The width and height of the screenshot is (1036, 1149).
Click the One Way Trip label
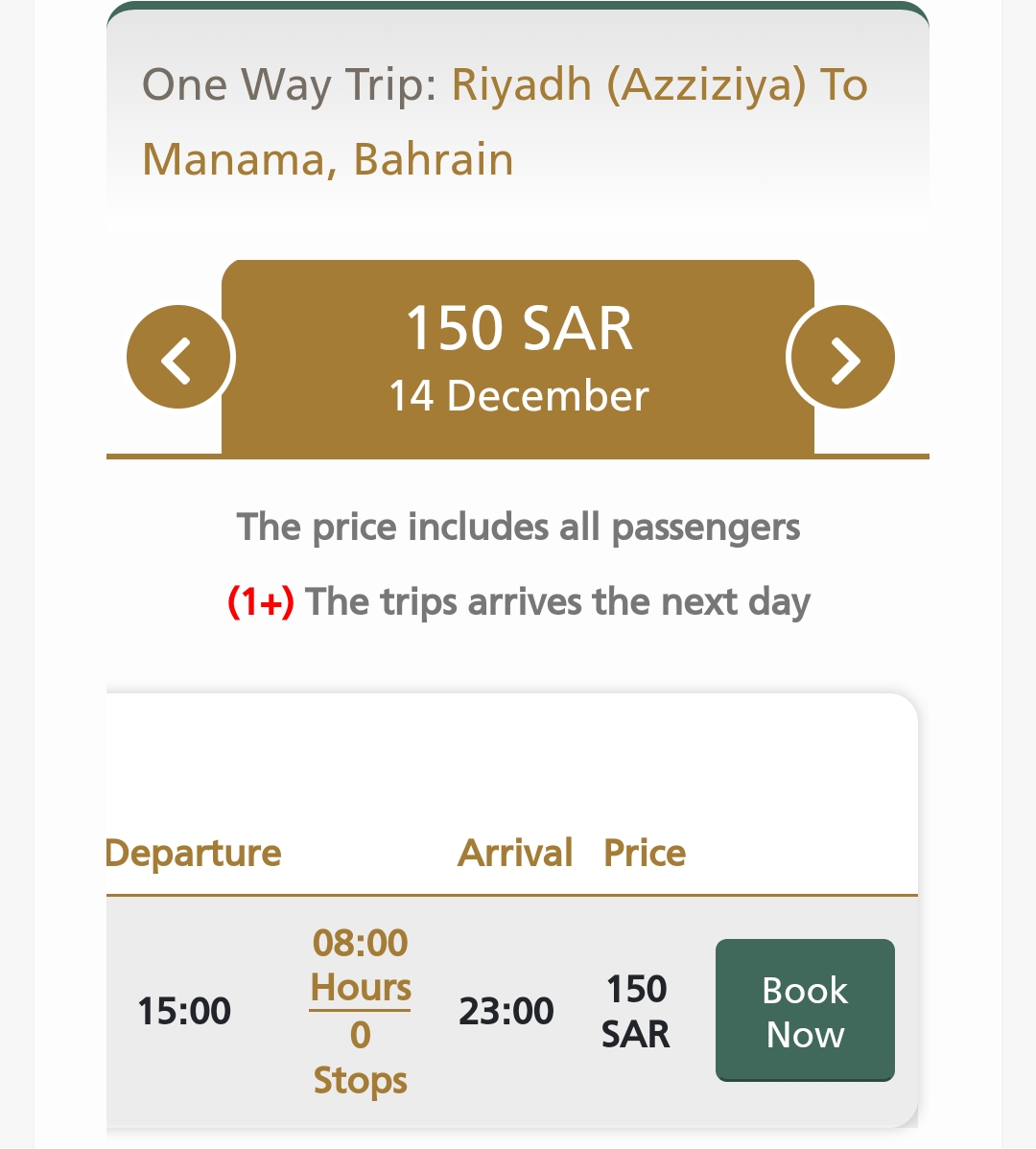(290, 85)
